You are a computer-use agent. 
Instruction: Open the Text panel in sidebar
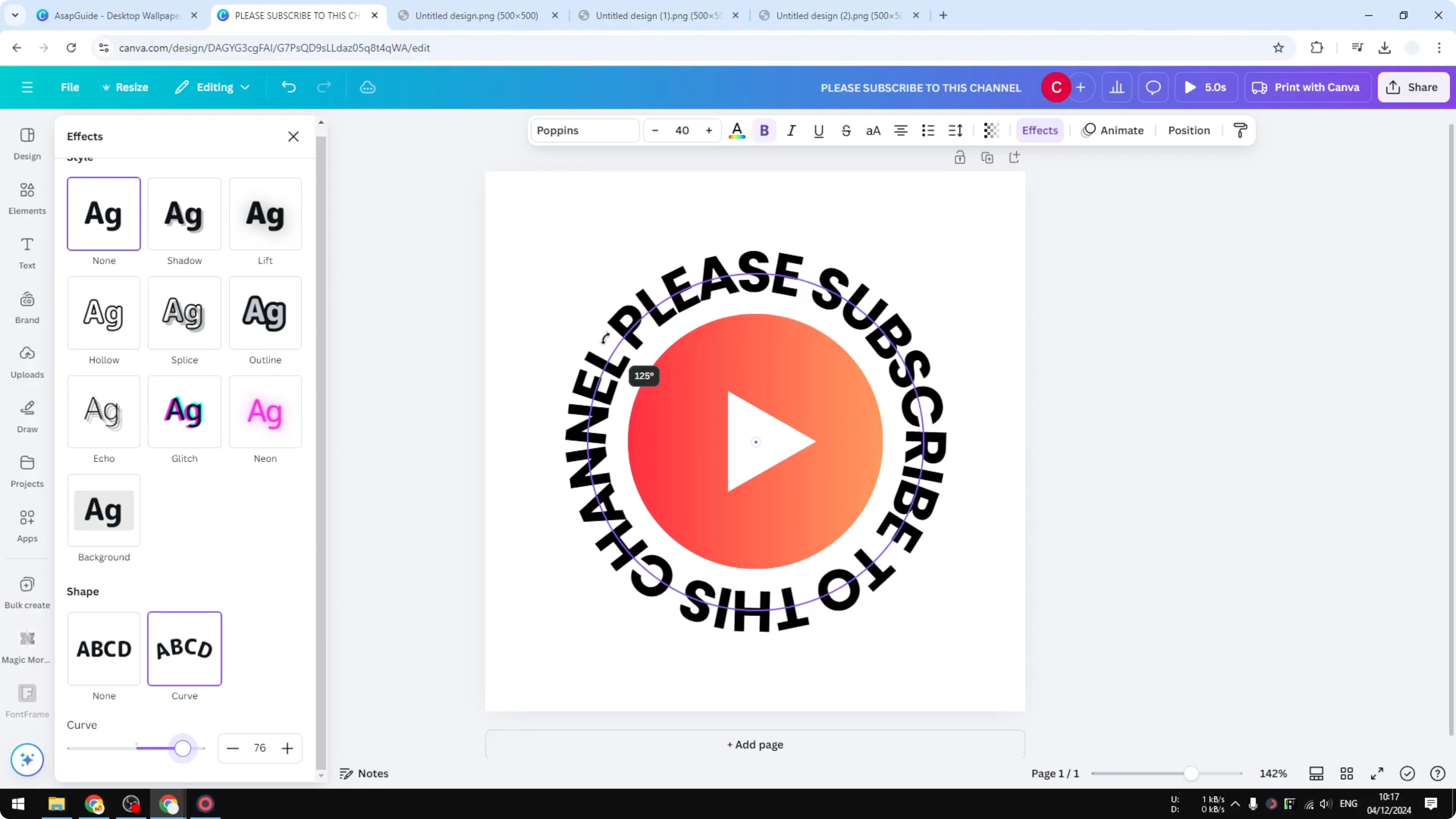[x=27, y=253]
